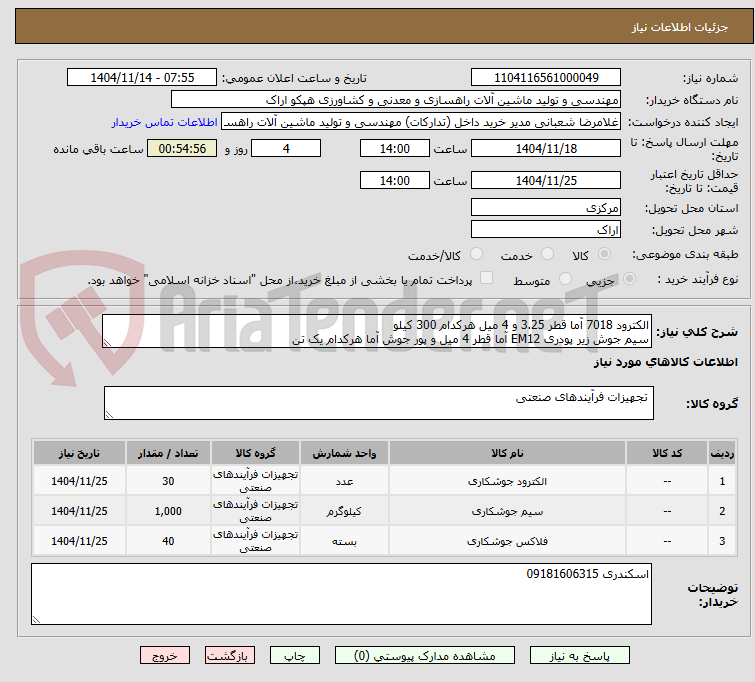Select the متوسط purchase type radio
This screenshot has height=682, width=755.
pyautogui.click(x=565, y=279)
